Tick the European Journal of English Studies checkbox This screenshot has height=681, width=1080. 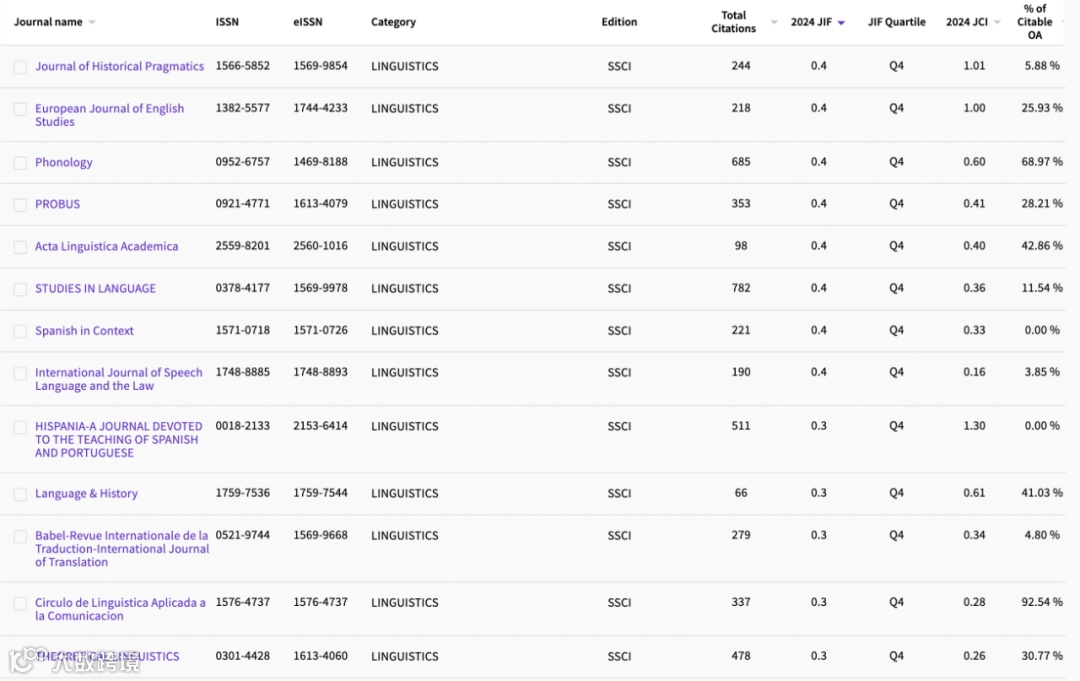(21, 109)
